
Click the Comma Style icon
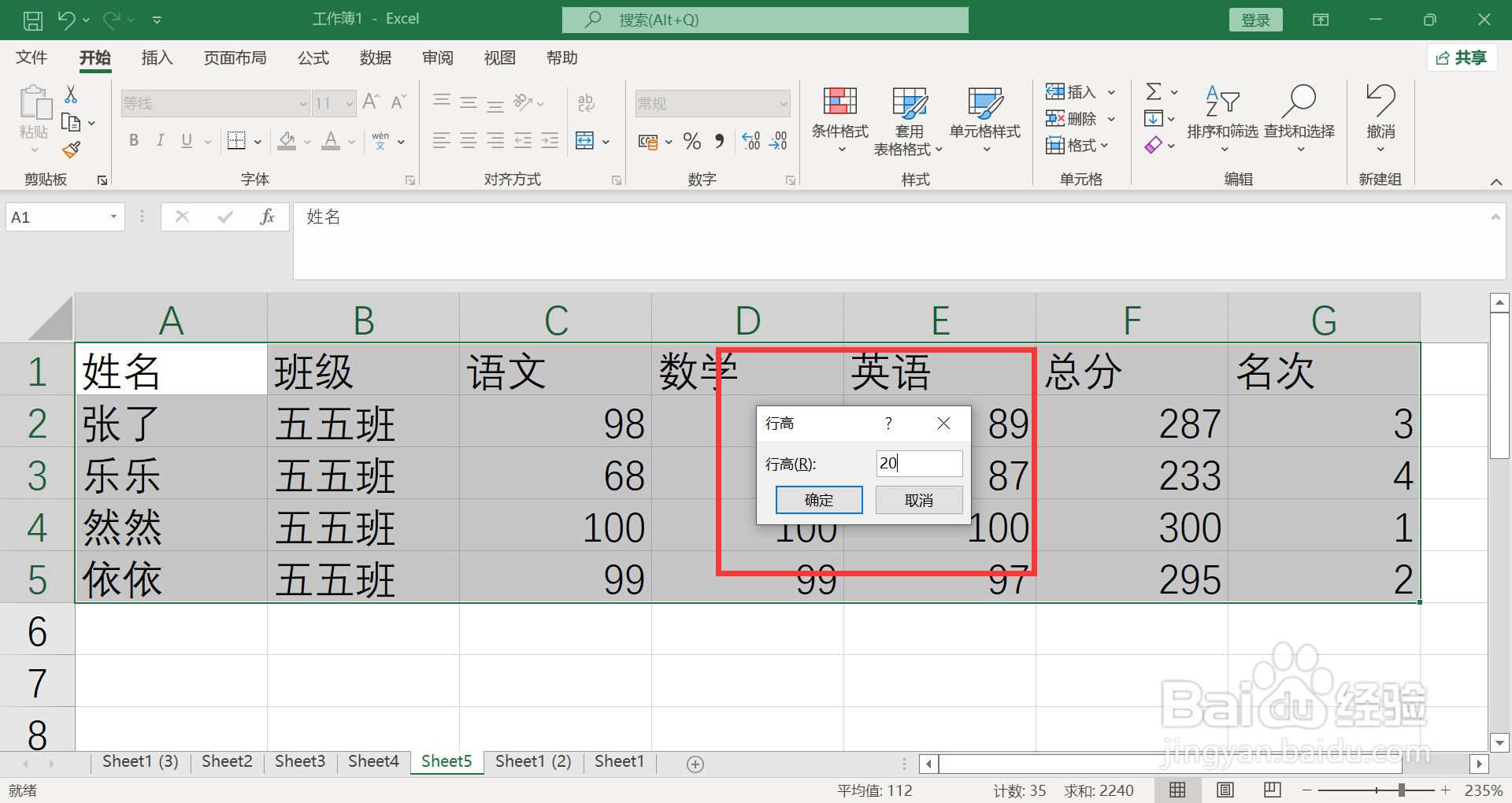[x=719, y=141]
